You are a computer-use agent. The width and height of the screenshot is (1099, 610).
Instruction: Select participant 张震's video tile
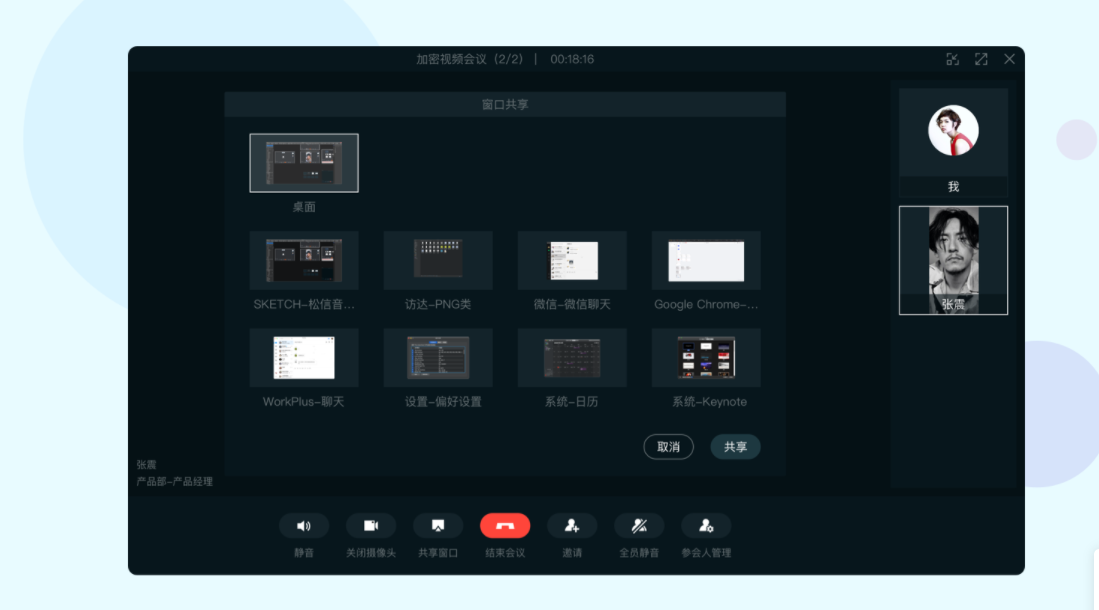[953, 260]
